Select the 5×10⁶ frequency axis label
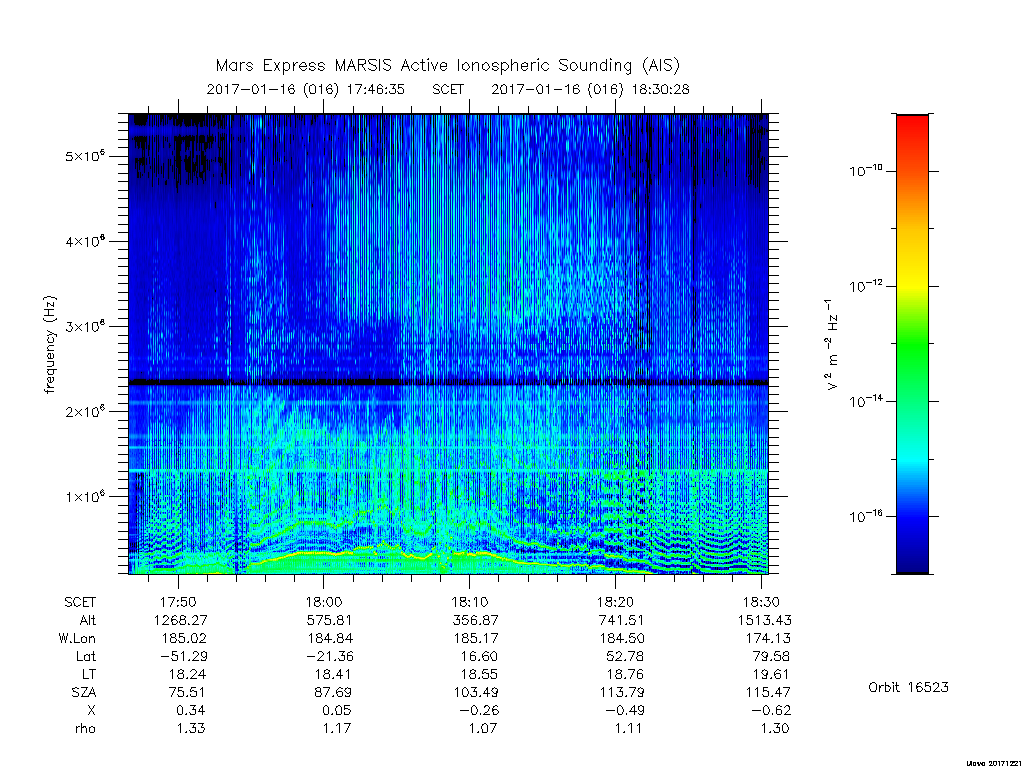The image size is (1024, 768). (85, 156)
